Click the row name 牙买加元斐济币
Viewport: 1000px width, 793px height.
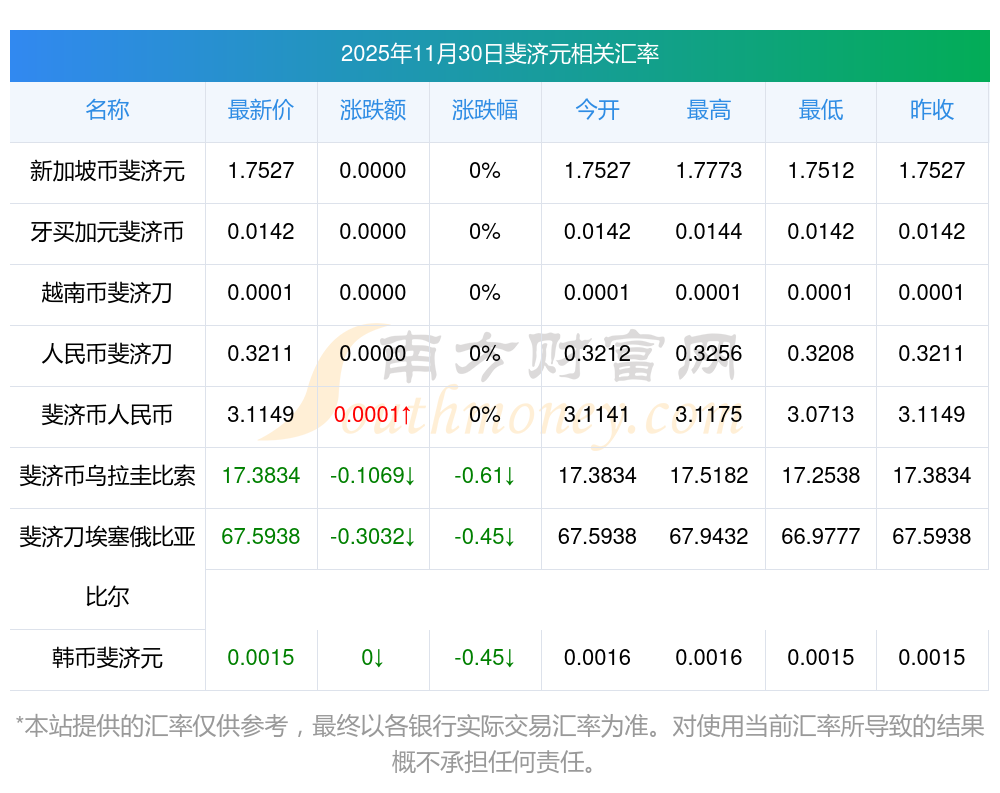[107, 232]
